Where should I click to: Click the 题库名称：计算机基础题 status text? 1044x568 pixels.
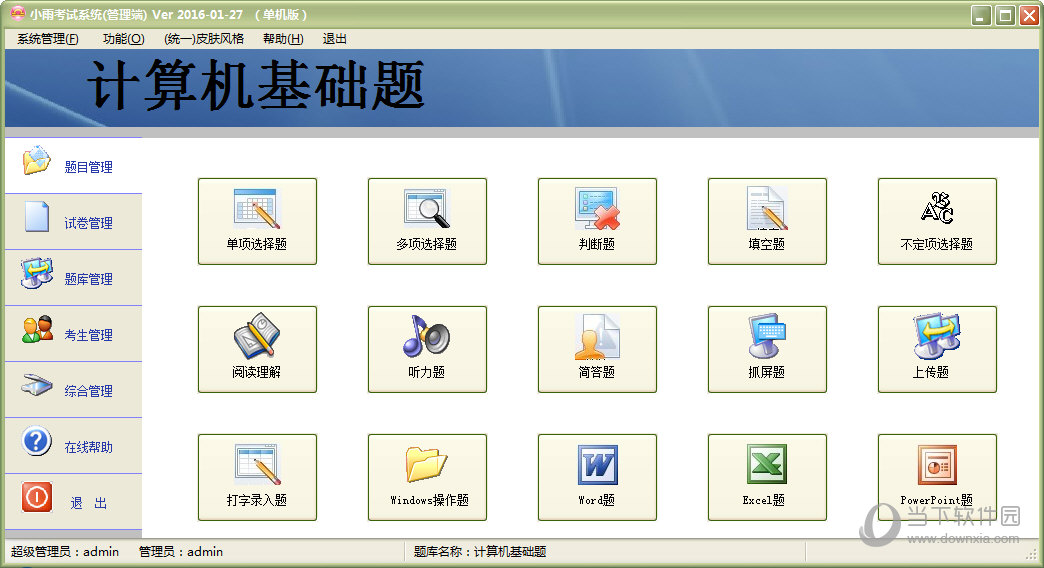pos(480,551)
